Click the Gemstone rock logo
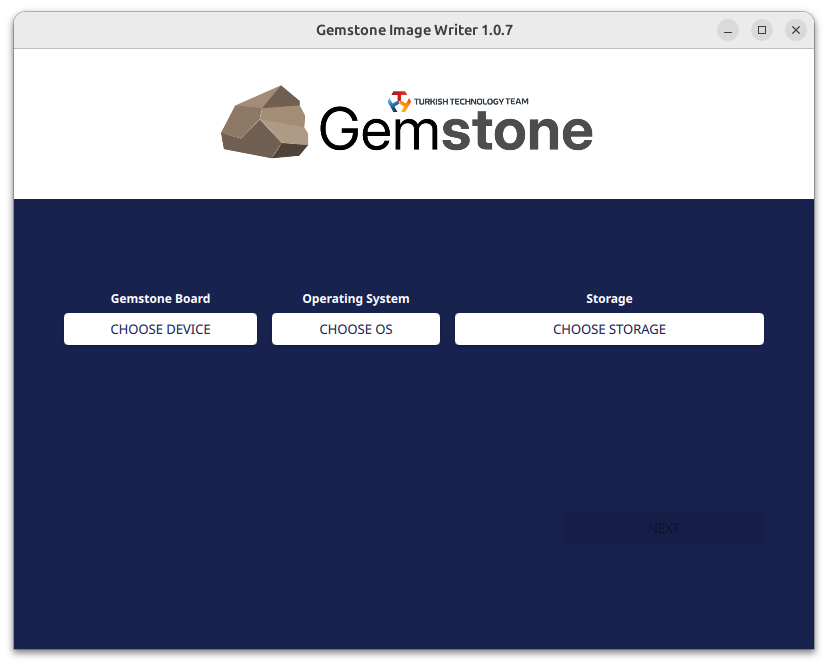This screenshot has height=666, width=828. pos(265,122)
